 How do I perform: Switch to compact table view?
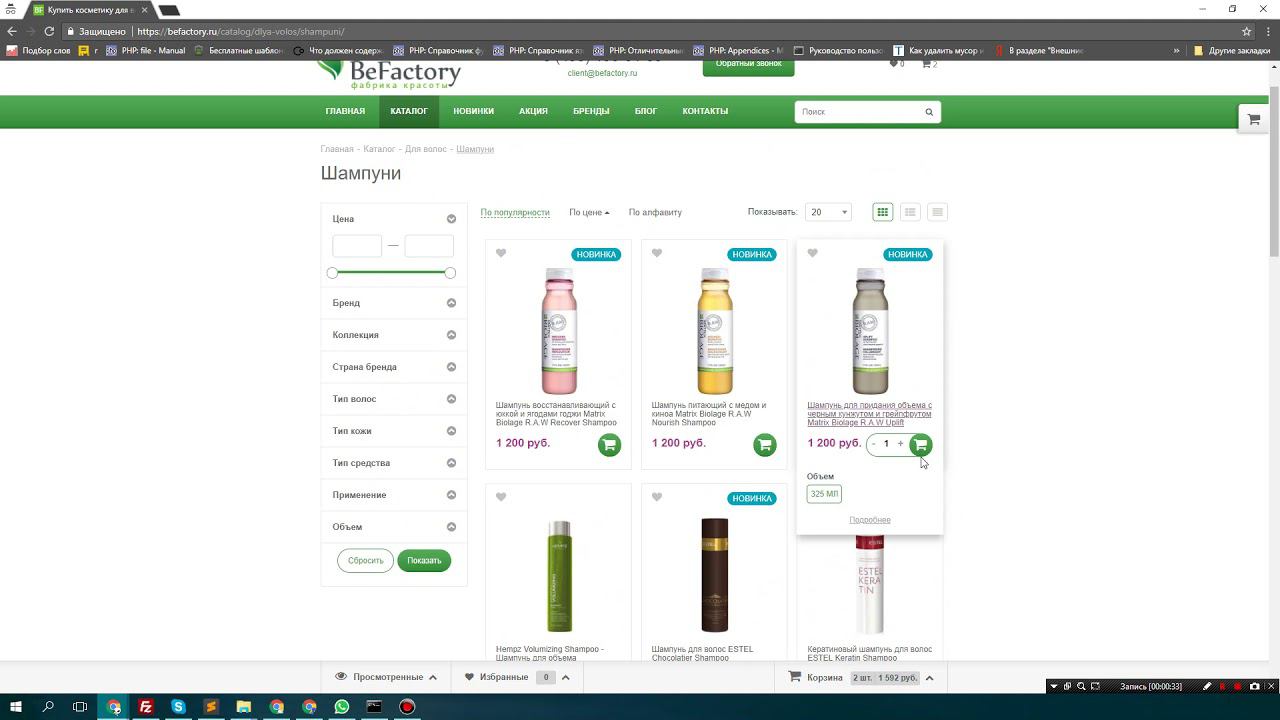[x=937, y=212]
